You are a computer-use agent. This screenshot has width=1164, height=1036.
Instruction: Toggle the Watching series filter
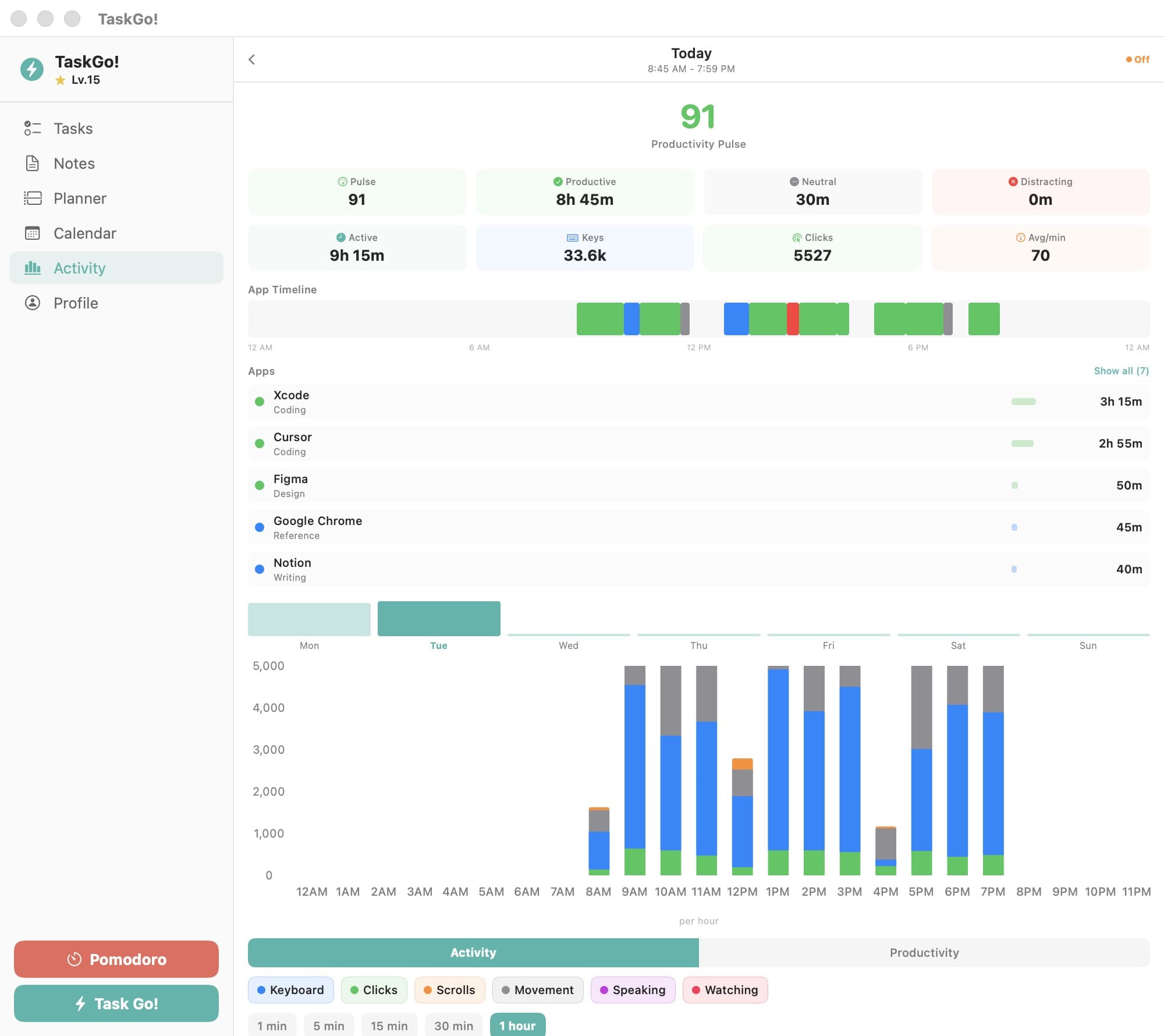coord(725,990)
